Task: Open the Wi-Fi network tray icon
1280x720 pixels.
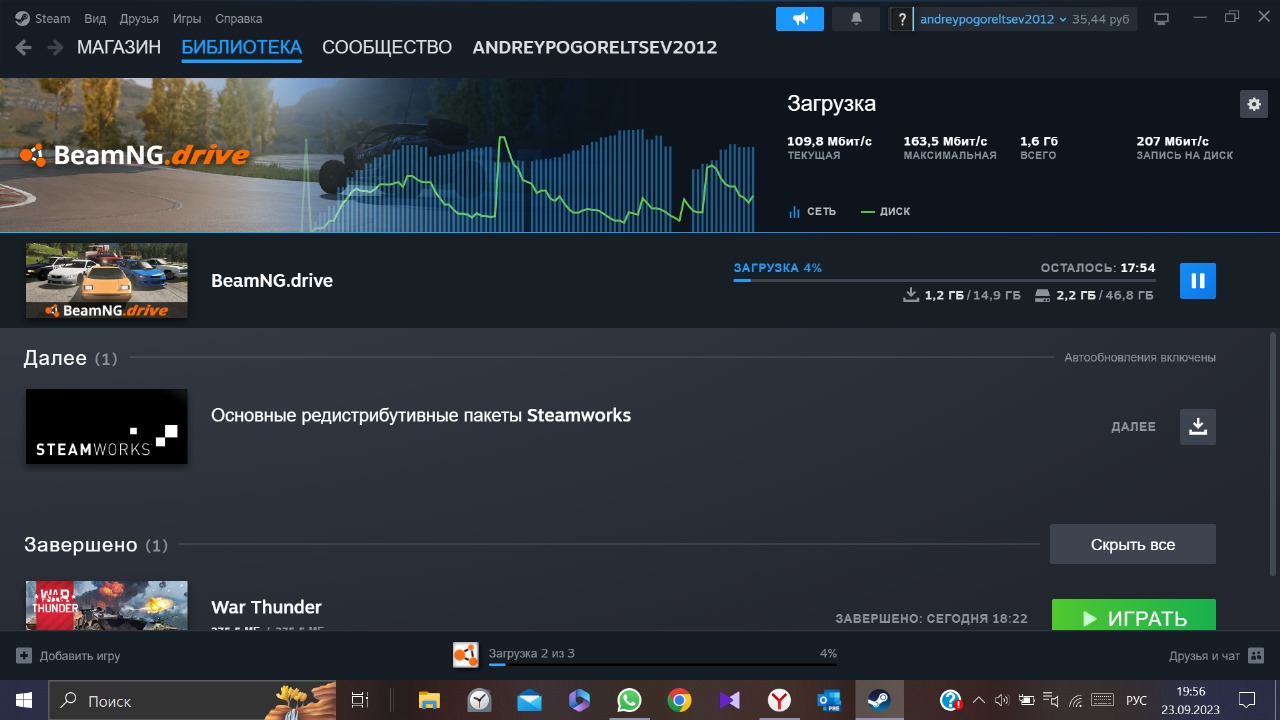Action: coord(1076,700)
